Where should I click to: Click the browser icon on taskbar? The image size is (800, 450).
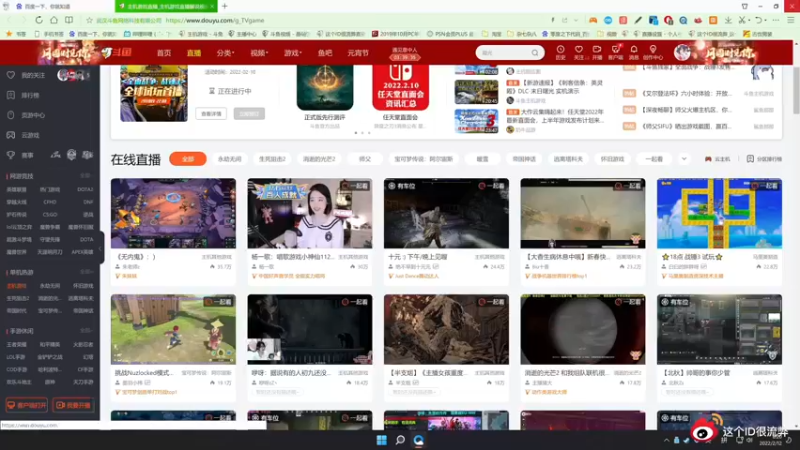click(x=418, y=440)
